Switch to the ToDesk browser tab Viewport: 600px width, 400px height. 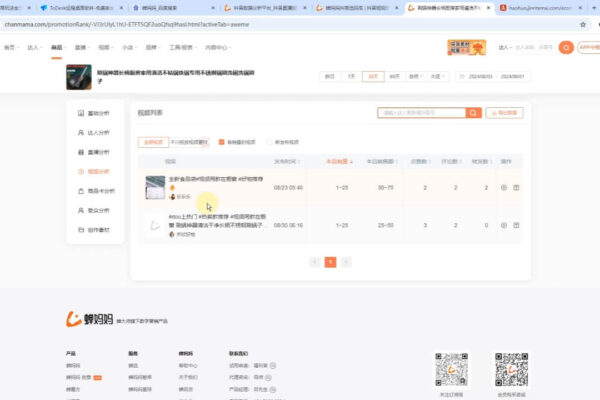coord(81,8)
